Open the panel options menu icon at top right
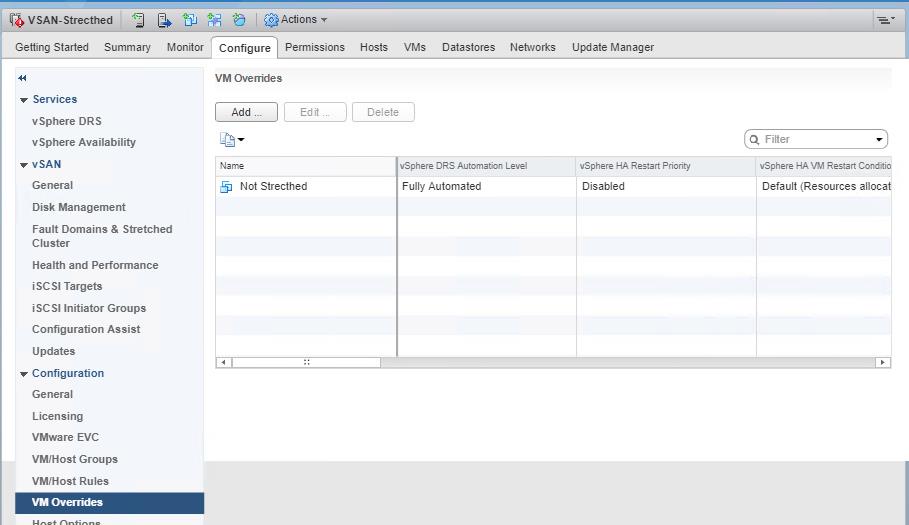 [x=885, y=20]
